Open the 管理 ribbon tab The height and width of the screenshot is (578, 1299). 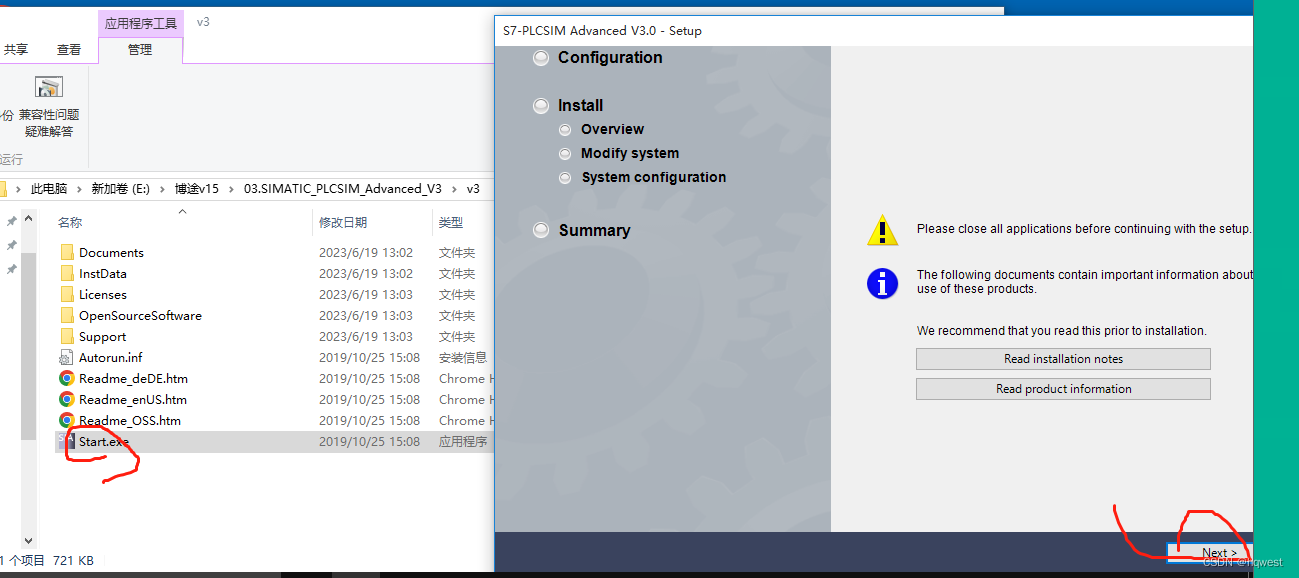[x=140, y=49]
